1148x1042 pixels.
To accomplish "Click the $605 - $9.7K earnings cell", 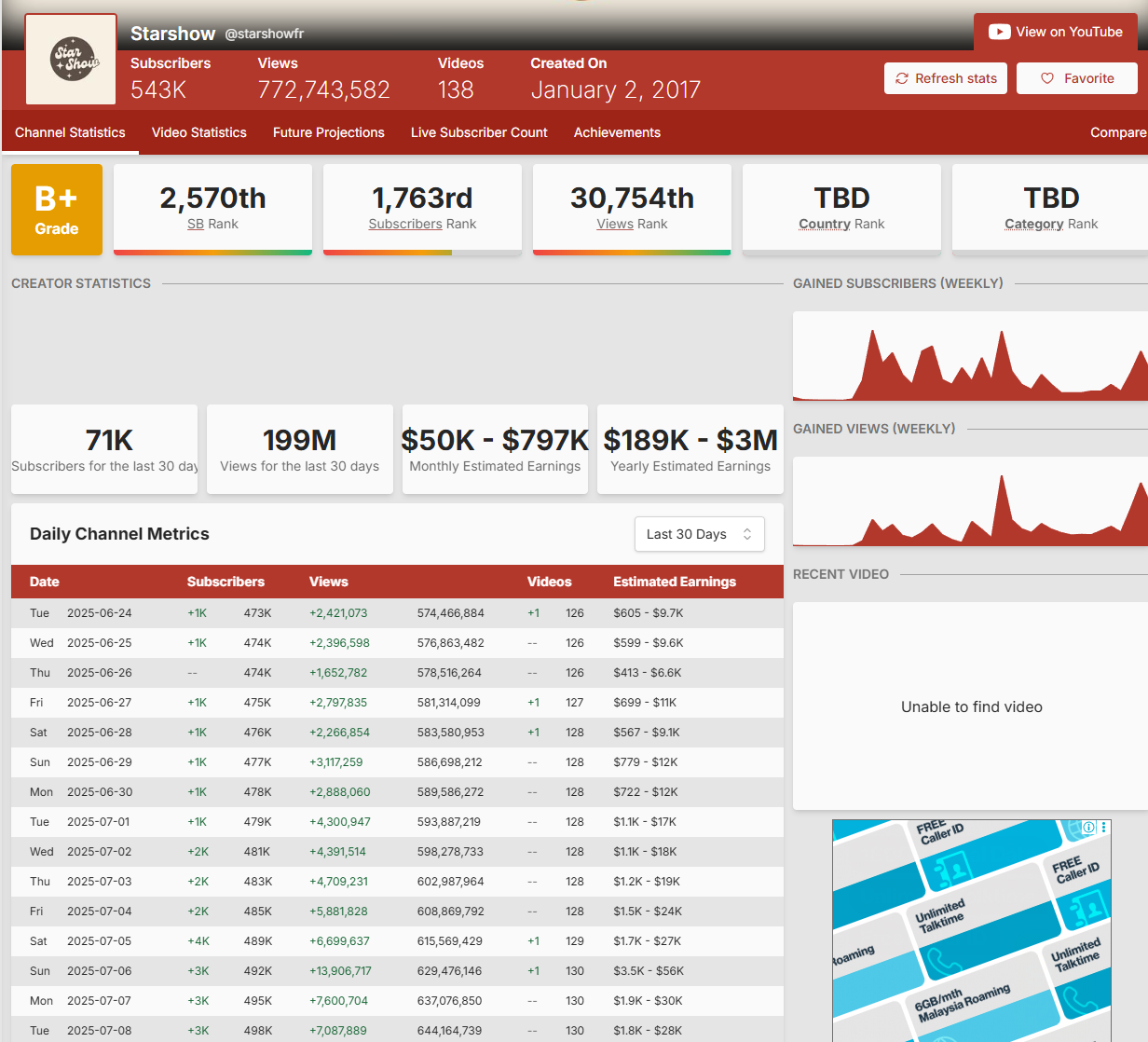I will [649, 613].
